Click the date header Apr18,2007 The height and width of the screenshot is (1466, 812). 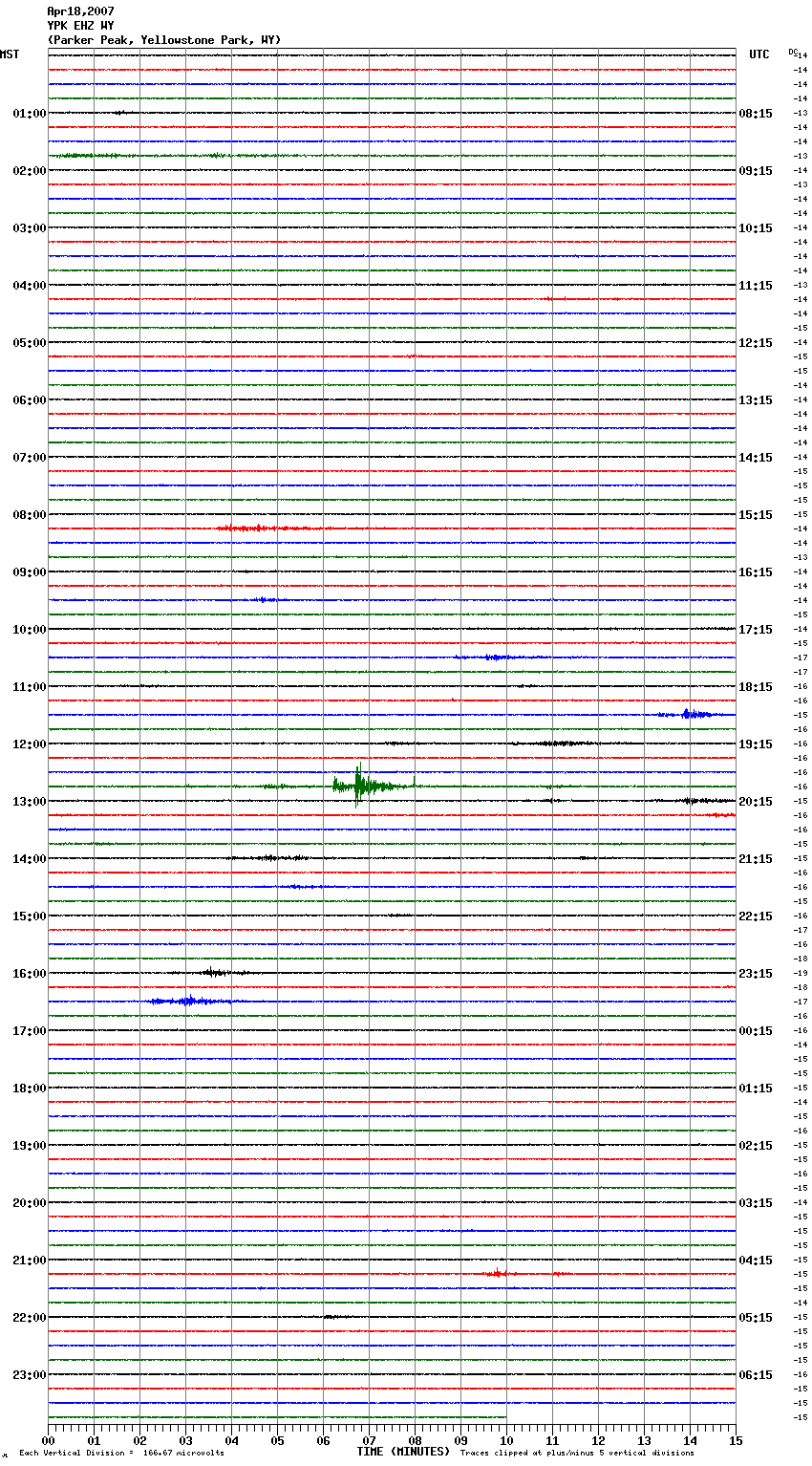(x=80, y=11)
